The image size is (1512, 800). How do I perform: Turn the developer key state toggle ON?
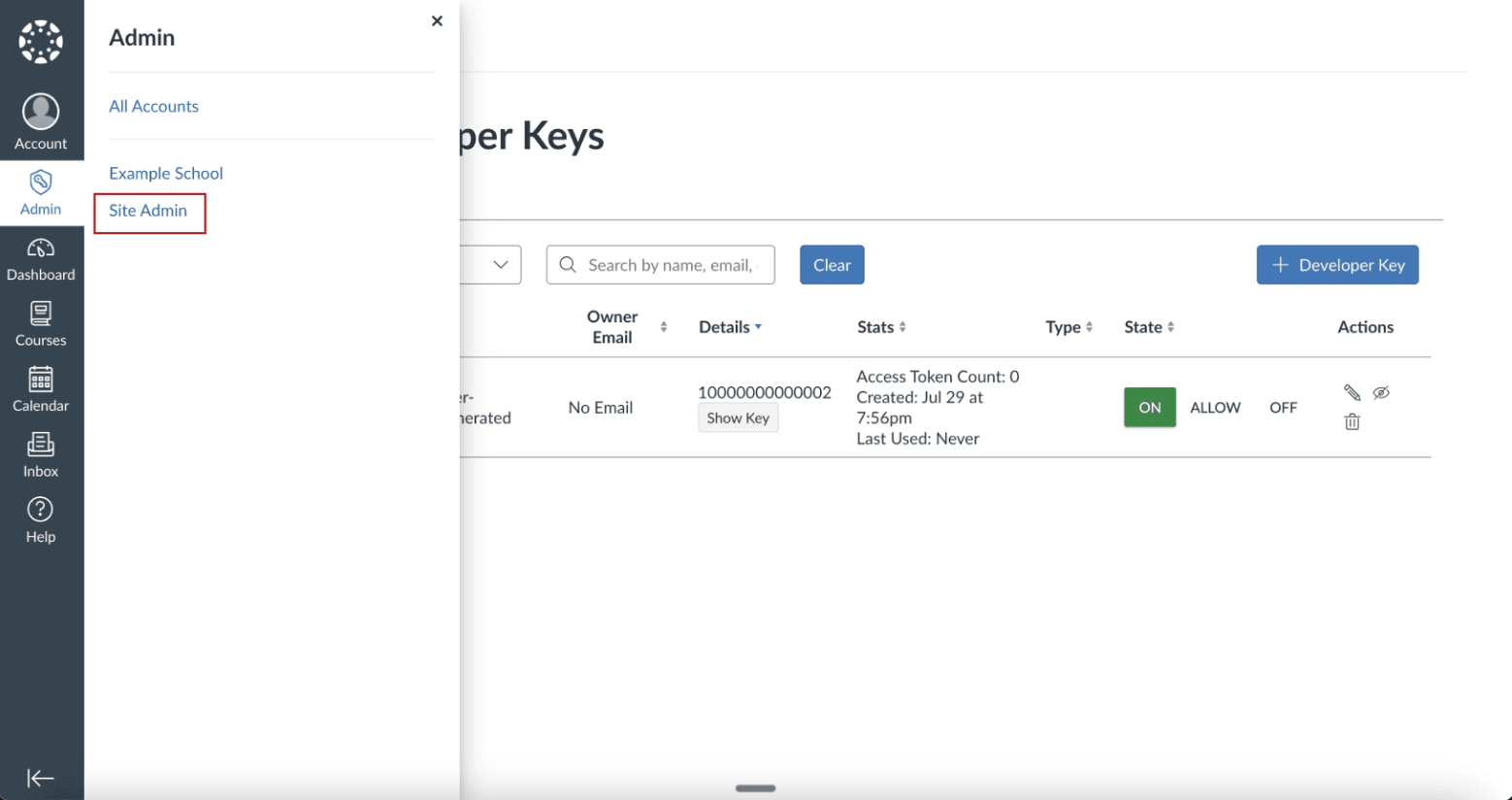1149,407
